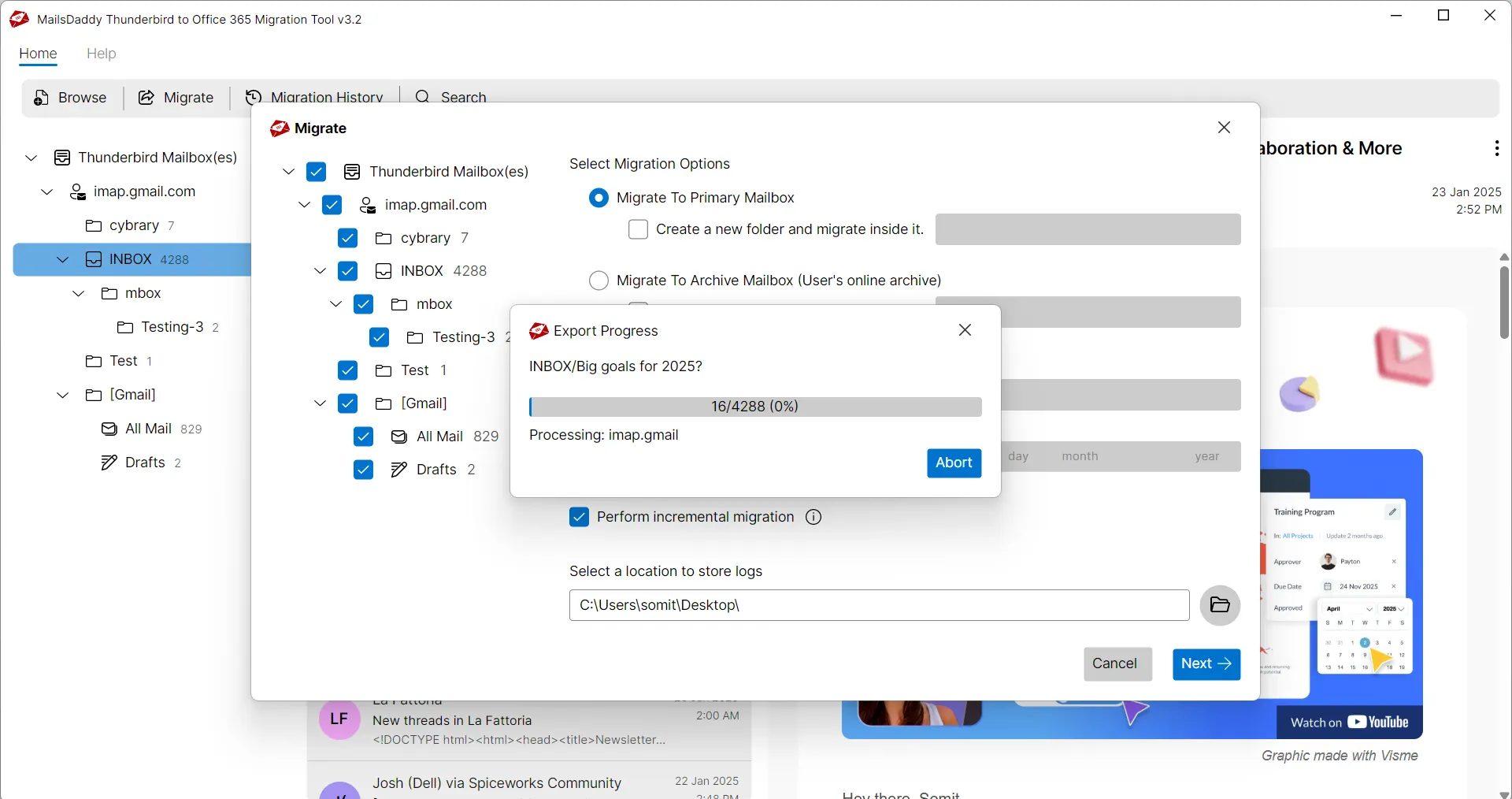Abort the export progress
1512x799 pixels.
(x=954, y=463)
